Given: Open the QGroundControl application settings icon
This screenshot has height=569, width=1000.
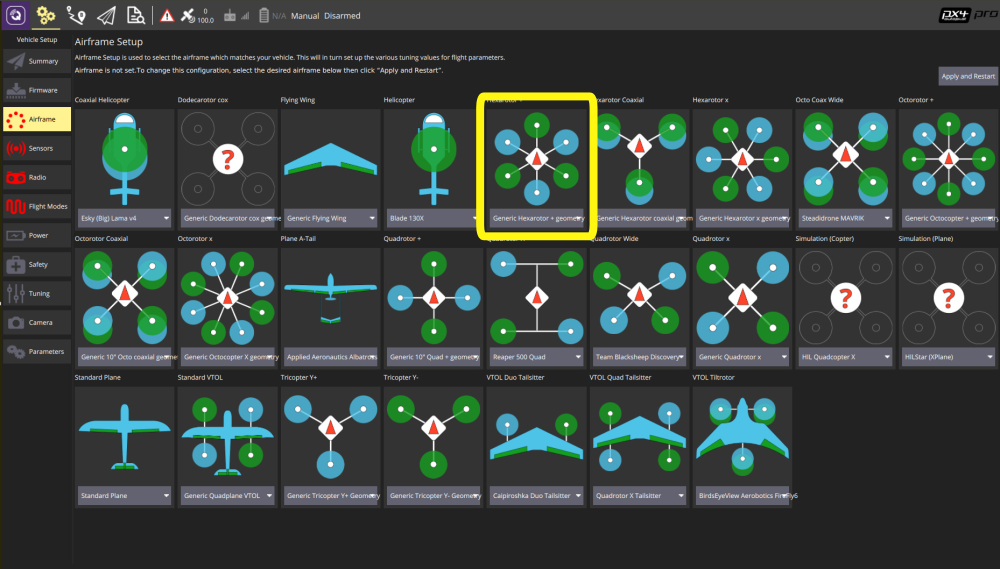Looking at the screenshot, I should [15, 15].
